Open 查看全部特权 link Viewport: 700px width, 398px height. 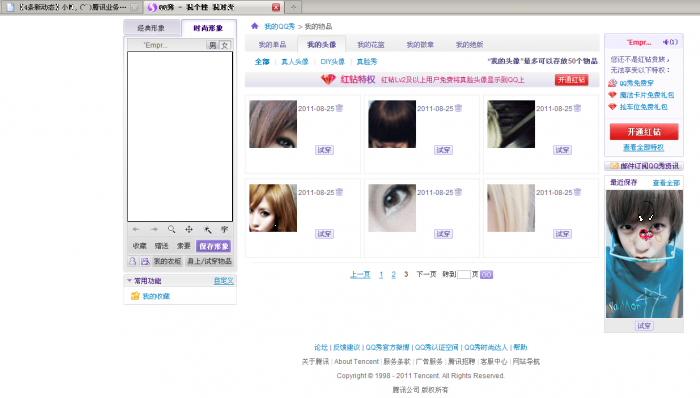[x=643, y=147]
